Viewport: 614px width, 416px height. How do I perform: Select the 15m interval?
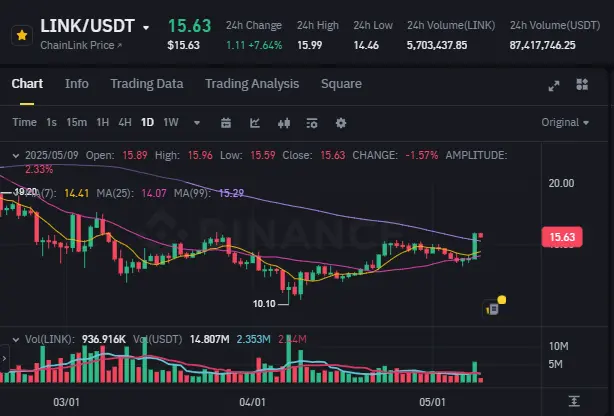(76, 122)
